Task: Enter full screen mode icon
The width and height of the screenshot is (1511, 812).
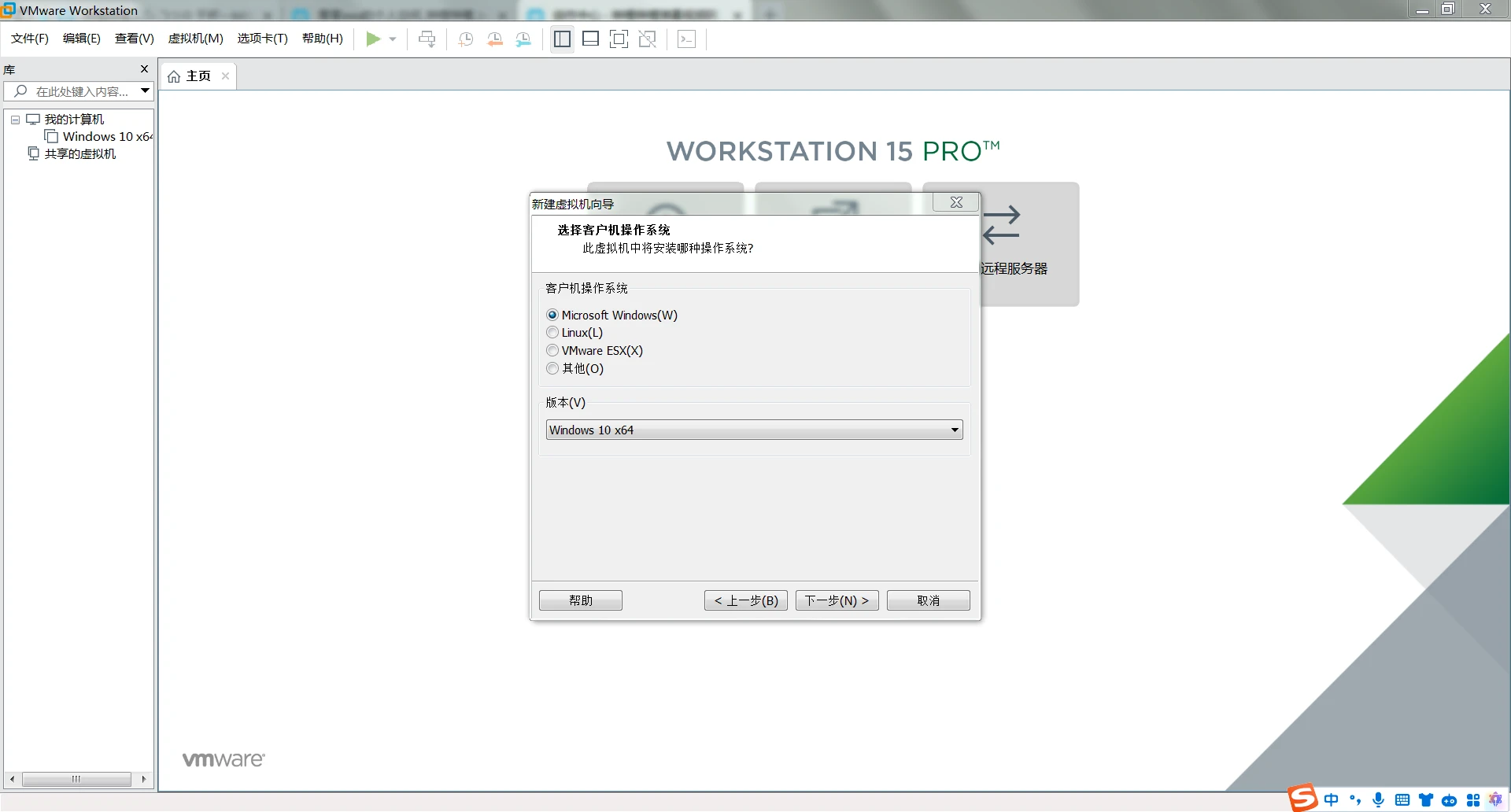Action: point(619,39)
